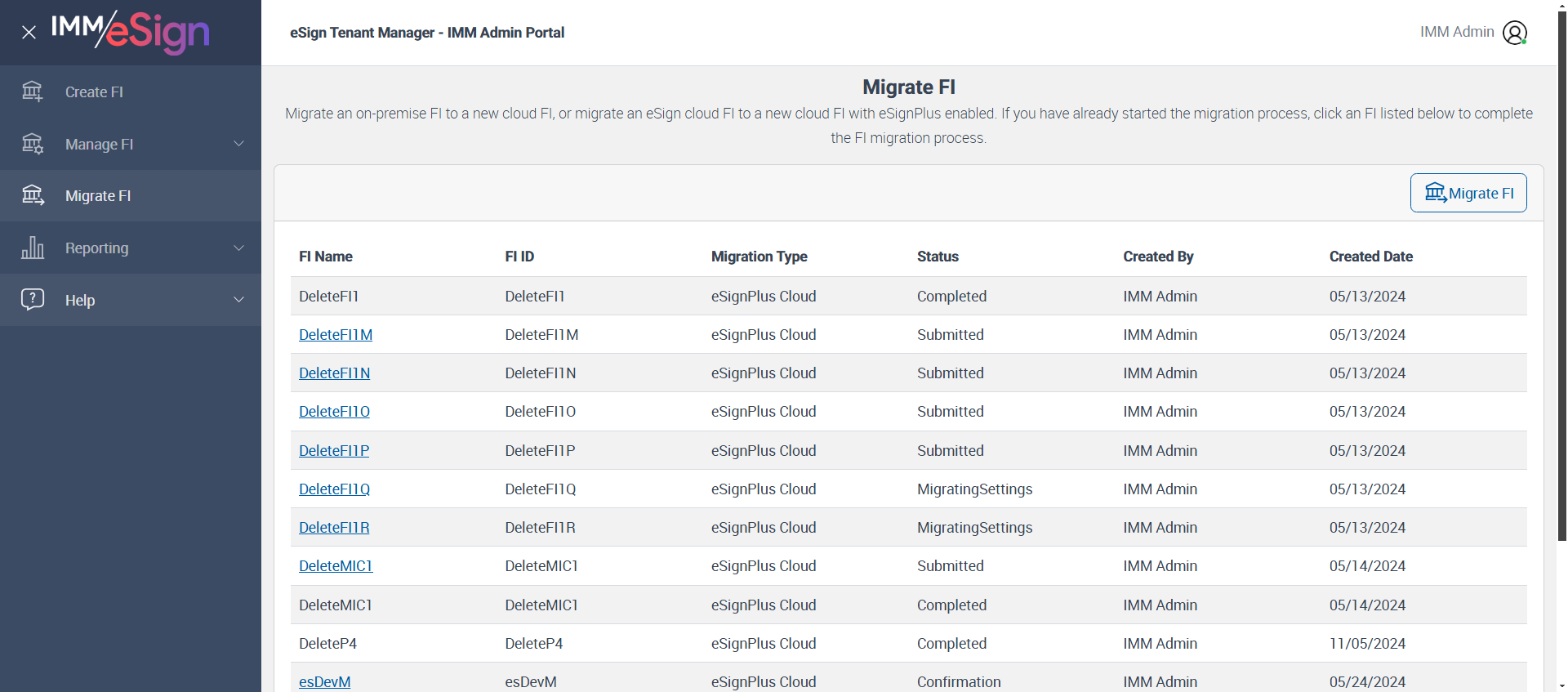Click the 05/24/2024 created date cell
The width and height of the screenshot is (1568, 692).
coord(1367,681)
